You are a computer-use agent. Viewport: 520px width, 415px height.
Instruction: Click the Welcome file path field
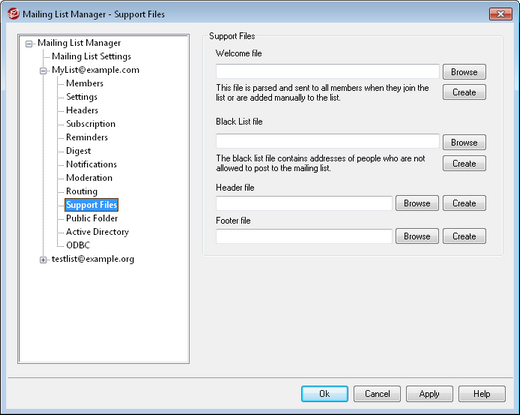328,71
